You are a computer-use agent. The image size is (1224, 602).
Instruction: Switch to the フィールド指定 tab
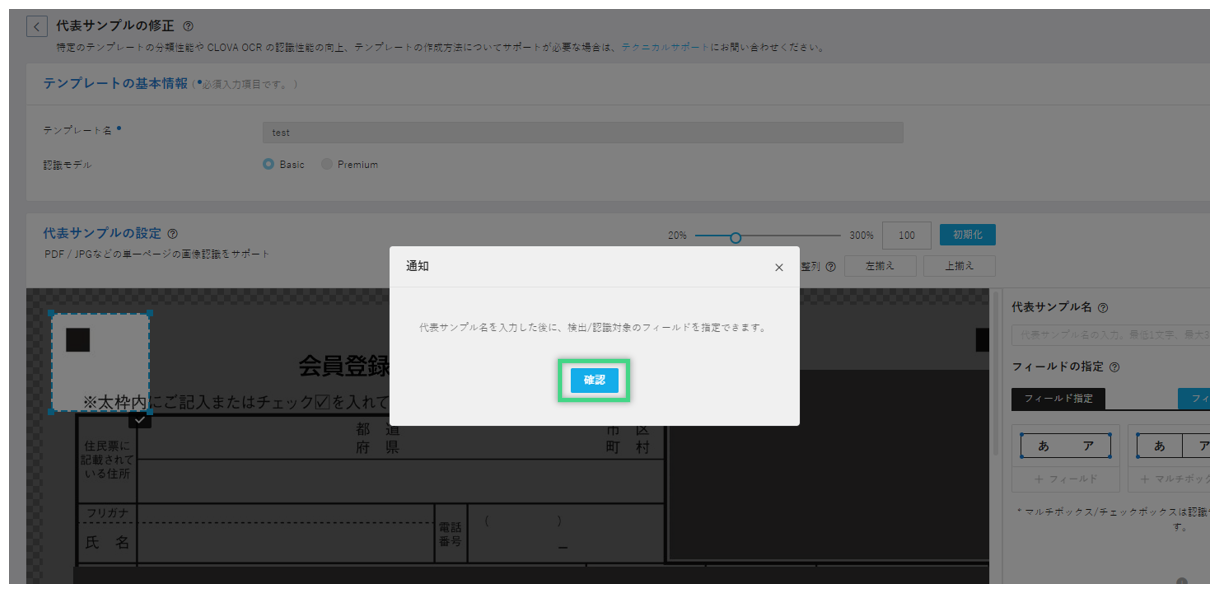click(1058, 399)
